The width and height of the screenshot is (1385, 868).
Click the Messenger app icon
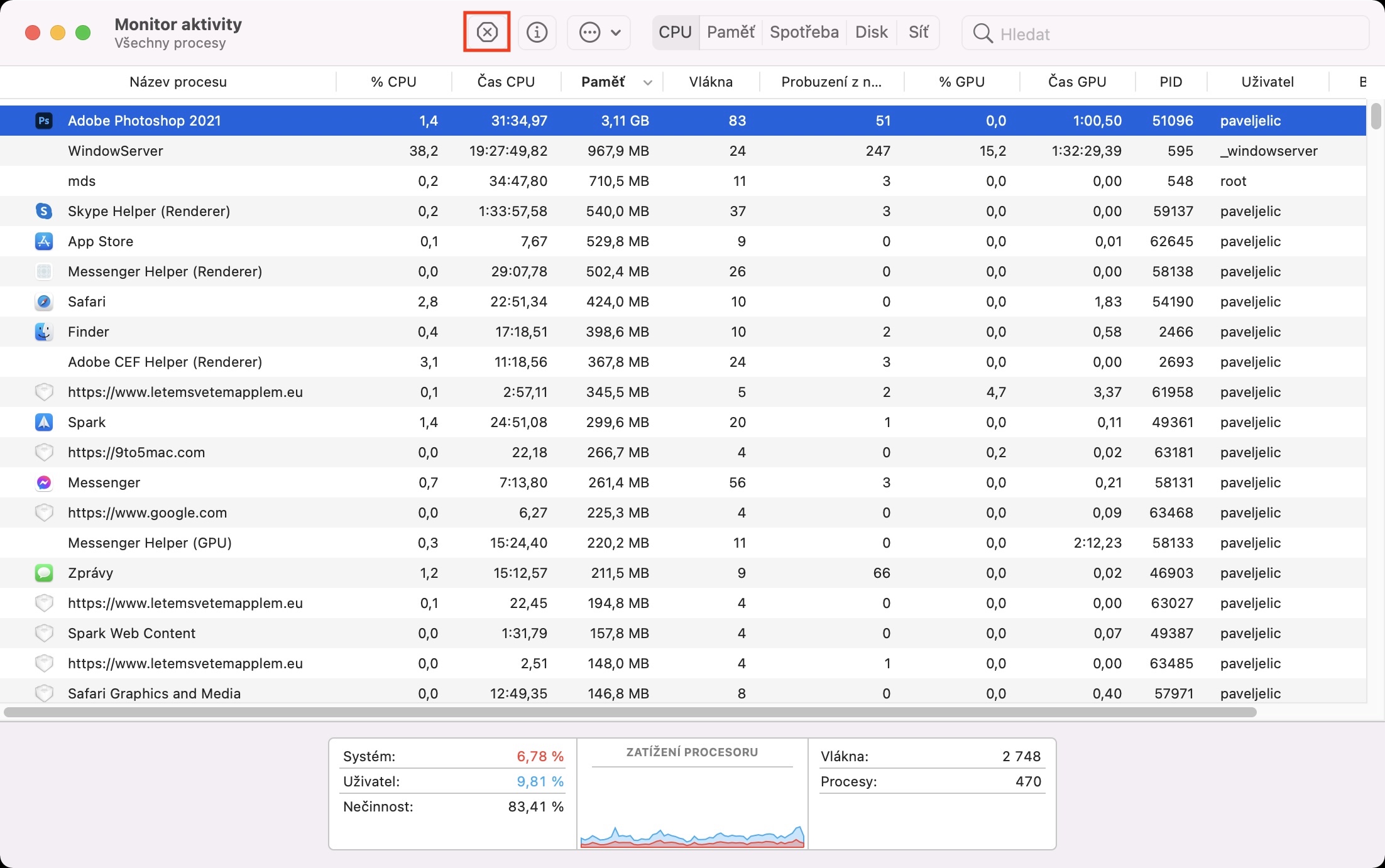(x=43, y=482)
